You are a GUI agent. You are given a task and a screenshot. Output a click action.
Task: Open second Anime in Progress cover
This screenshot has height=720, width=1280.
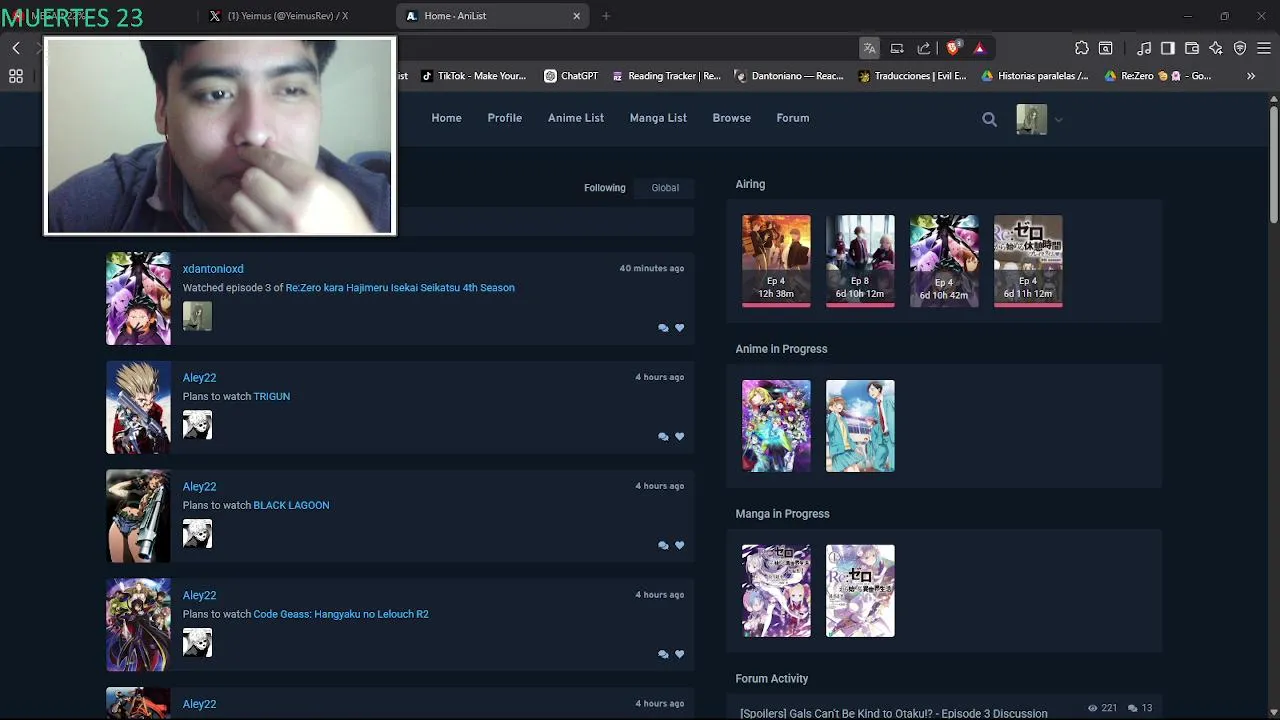860,426
